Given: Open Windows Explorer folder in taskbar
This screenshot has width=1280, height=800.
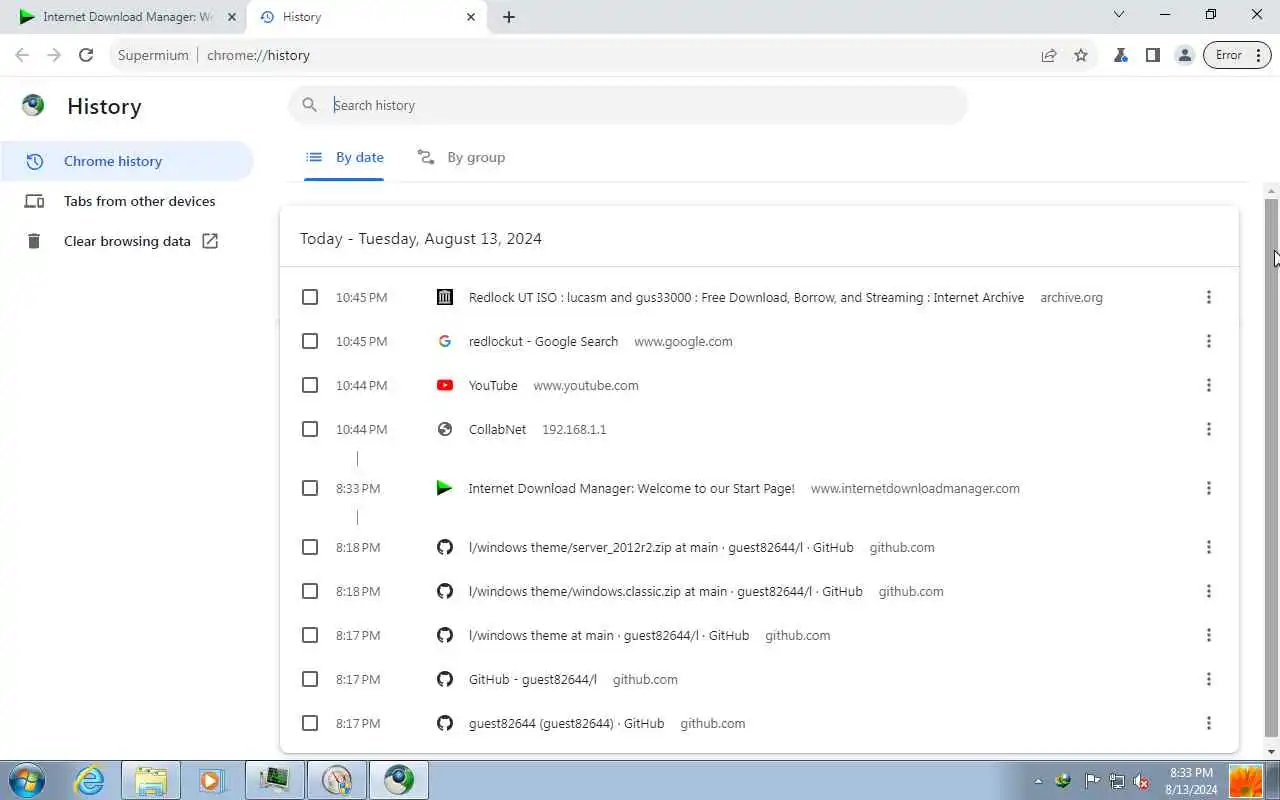Looking at the screenshot, I should click(151, 780).
